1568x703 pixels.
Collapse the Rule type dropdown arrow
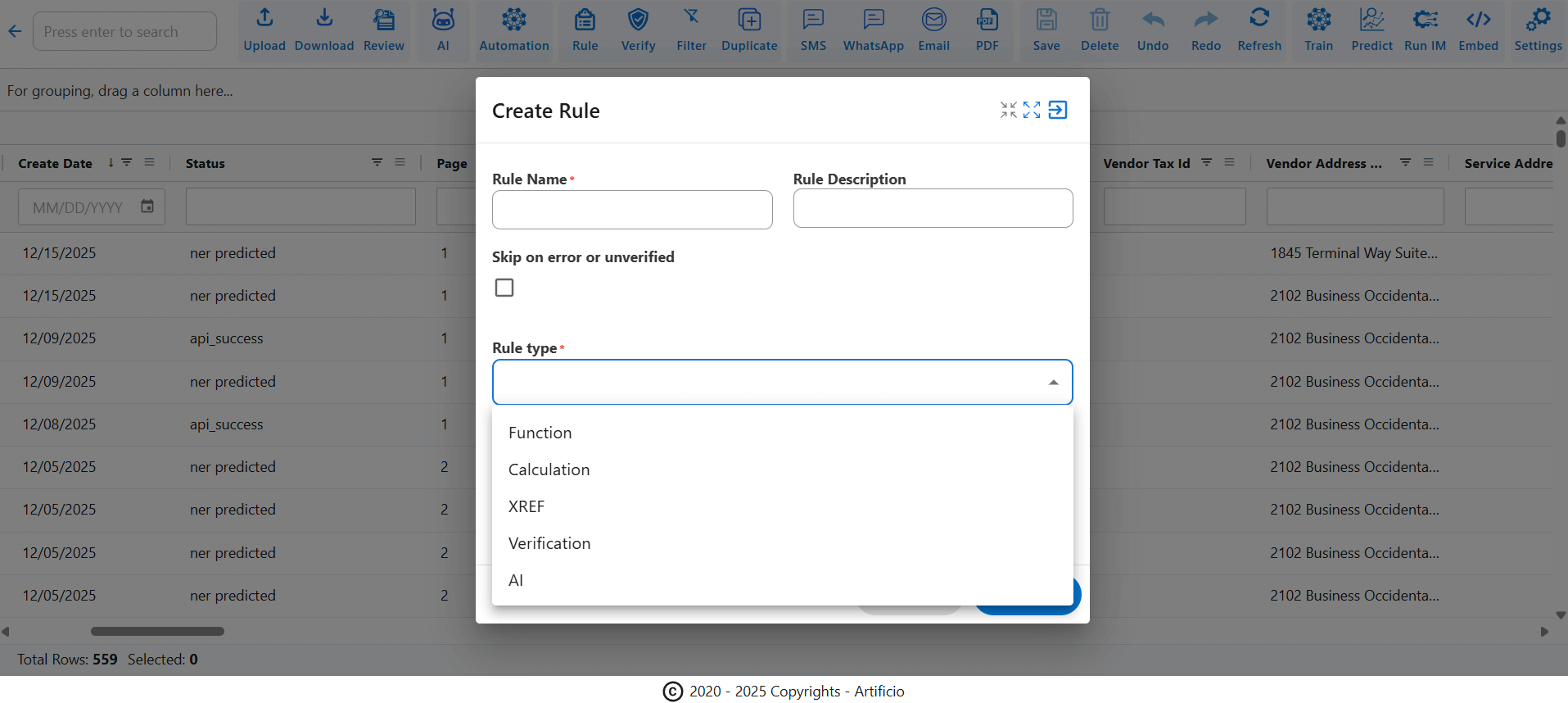(1053, 383)
